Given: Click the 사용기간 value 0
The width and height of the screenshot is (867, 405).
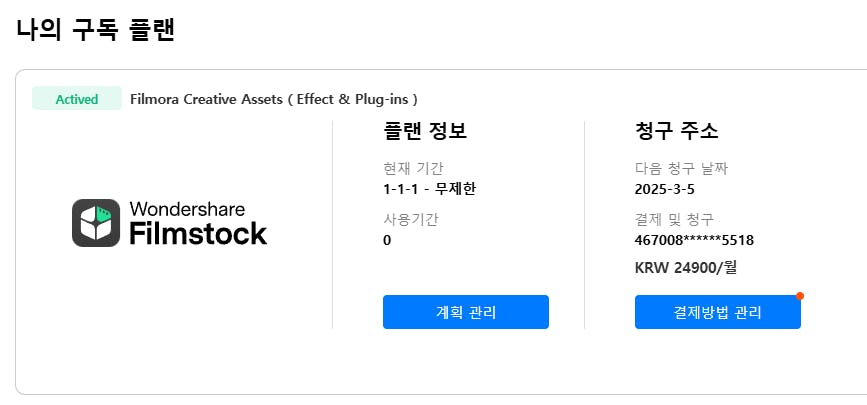Looking at the screenshot, I should coord(387,240).
